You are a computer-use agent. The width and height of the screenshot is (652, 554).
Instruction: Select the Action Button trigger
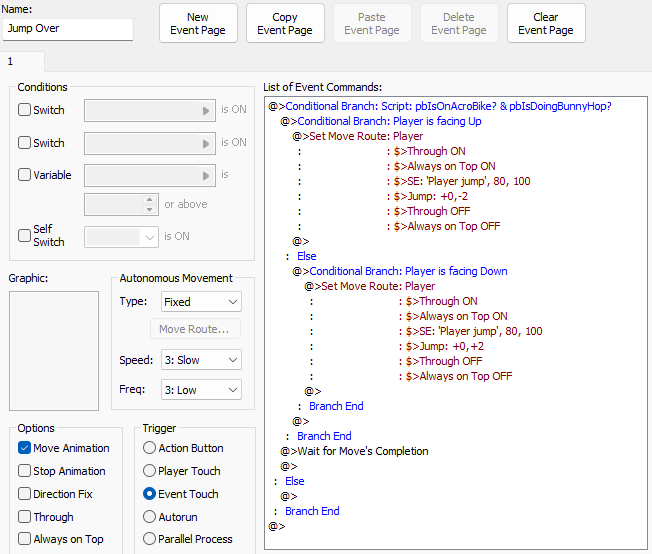pos(149,448)
